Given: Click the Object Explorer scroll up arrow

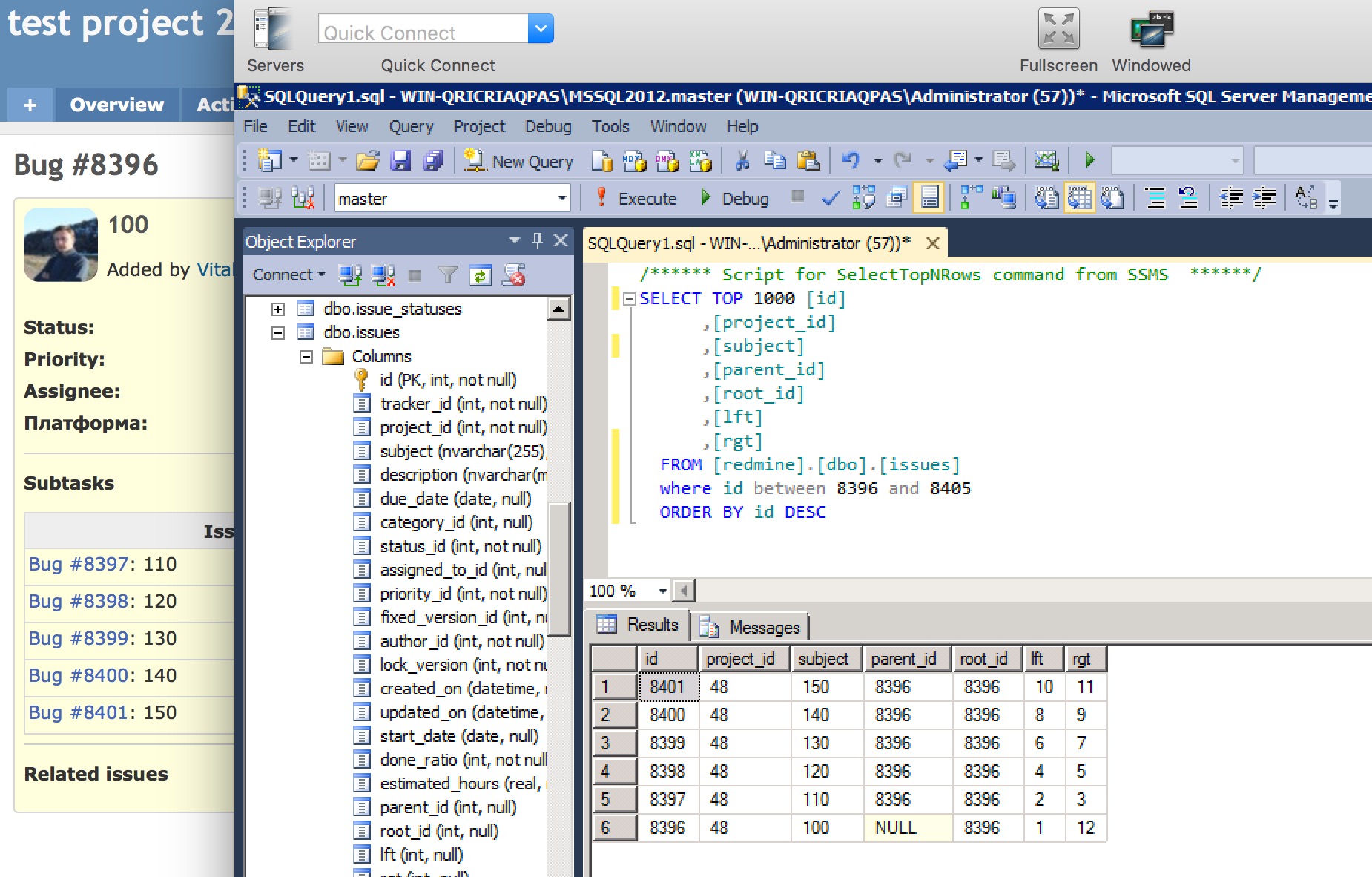Looking at the screenshot, I should 558,308.
